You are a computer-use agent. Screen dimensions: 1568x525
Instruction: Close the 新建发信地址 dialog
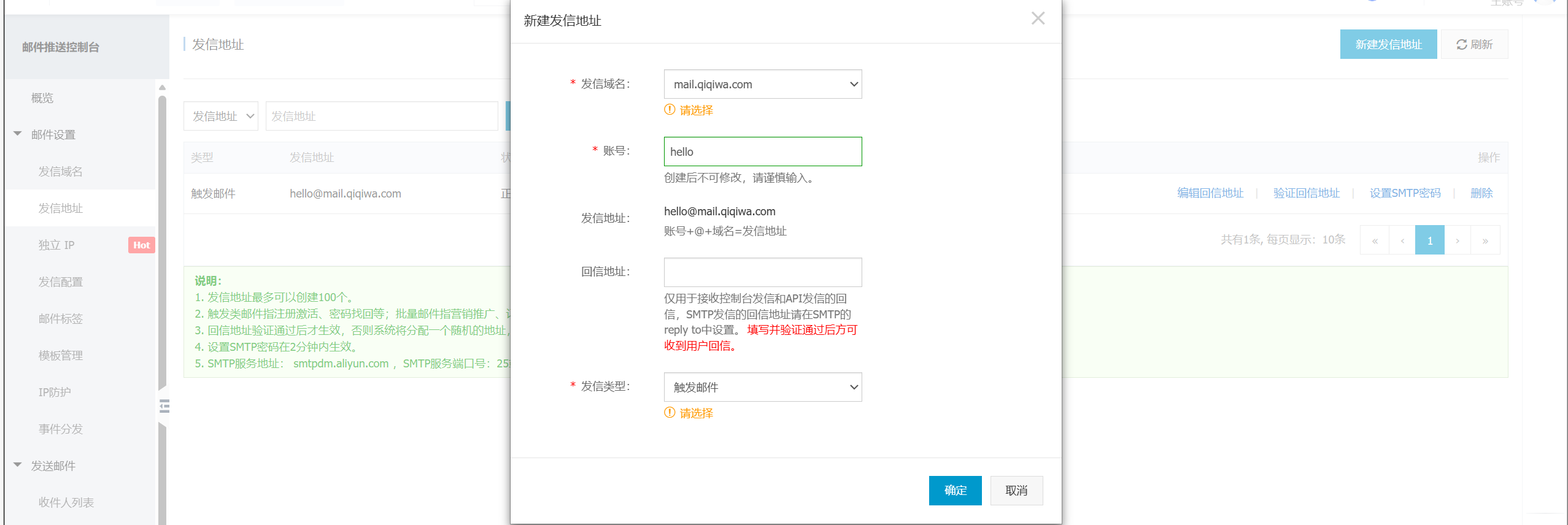(x=1038, y=18)
